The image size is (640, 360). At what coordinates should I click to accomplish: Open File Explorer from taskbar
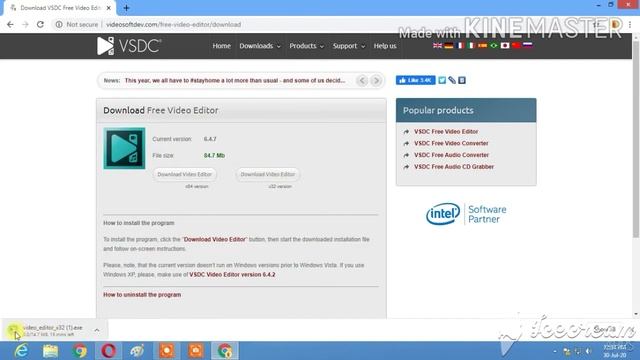point(50,351)
